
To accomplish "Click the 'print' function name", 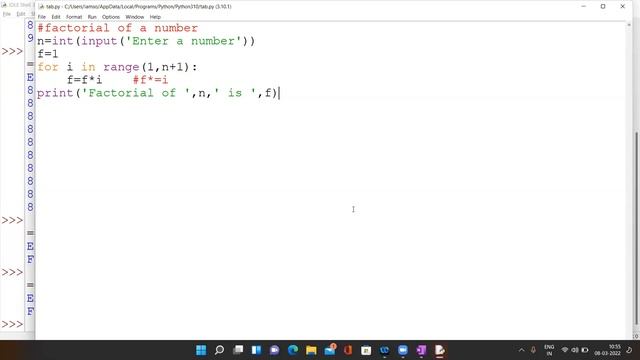I will (55, 93).
